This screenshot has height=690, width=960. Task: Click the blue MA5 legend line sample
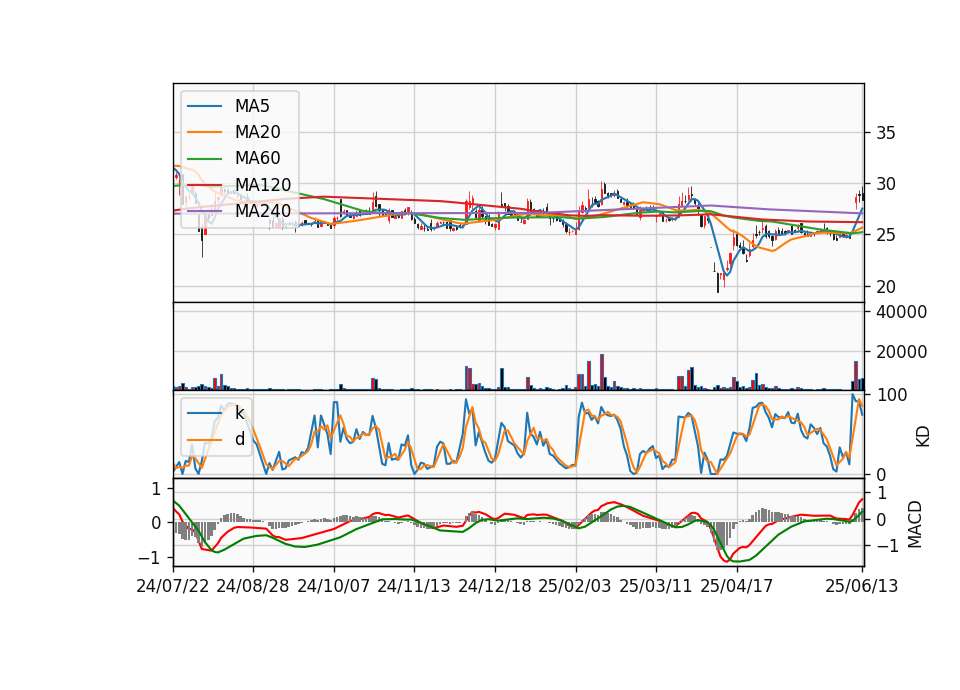click(204, 106)
